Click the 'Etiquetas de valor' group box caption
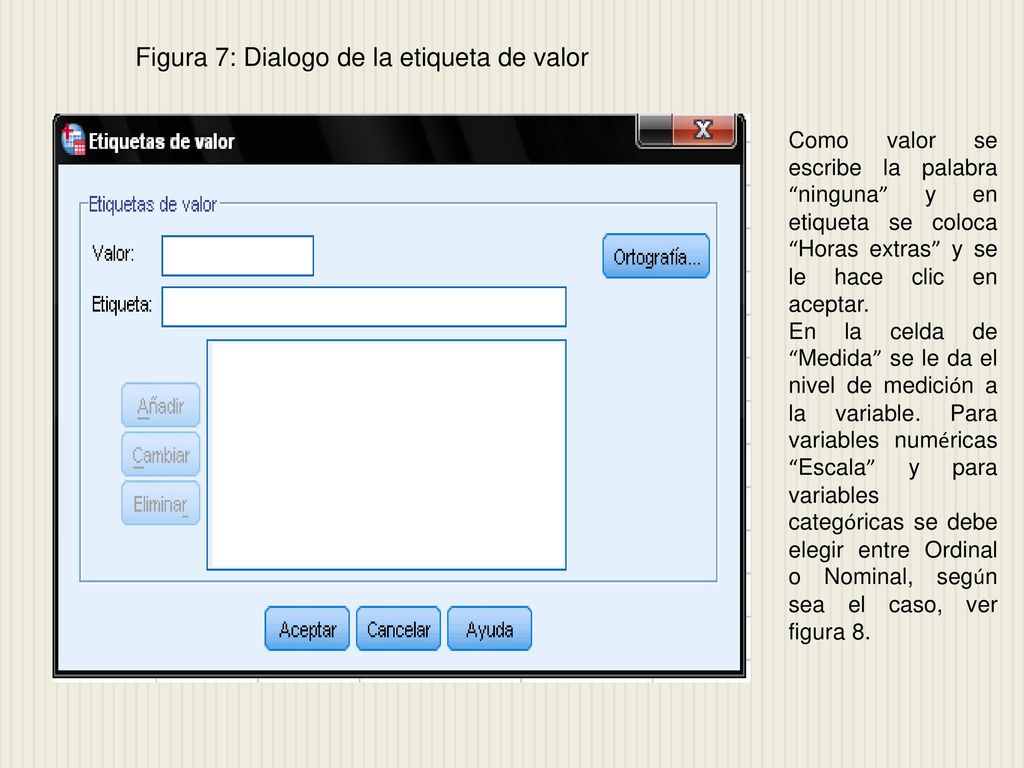 [152, 204]
